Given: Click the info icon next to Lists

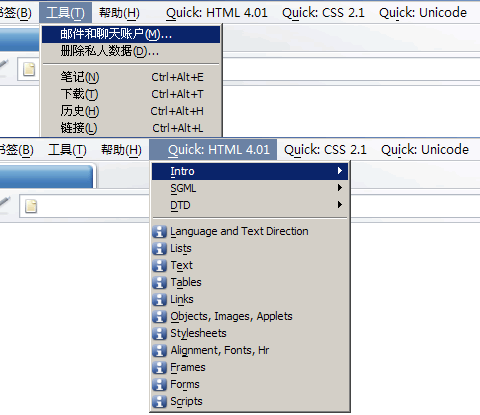Looking at the screenshot, I should (159, 248).
